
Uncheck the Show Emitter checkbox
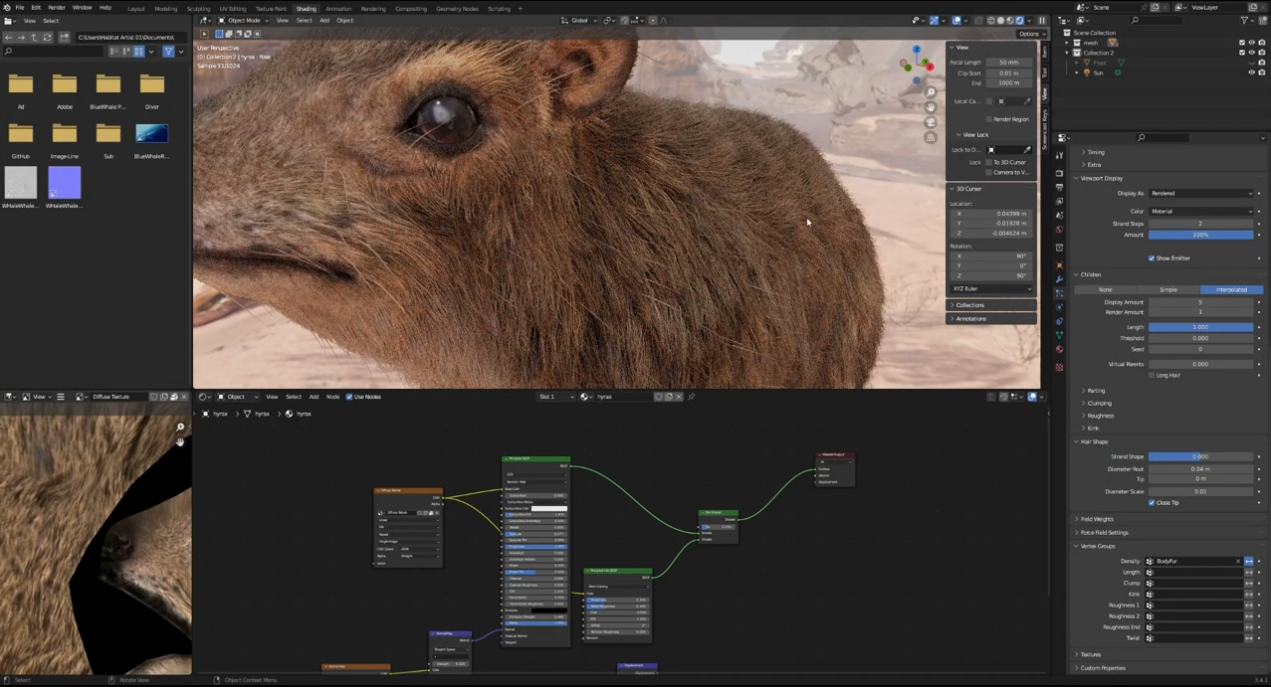[x=1152, y=258]
